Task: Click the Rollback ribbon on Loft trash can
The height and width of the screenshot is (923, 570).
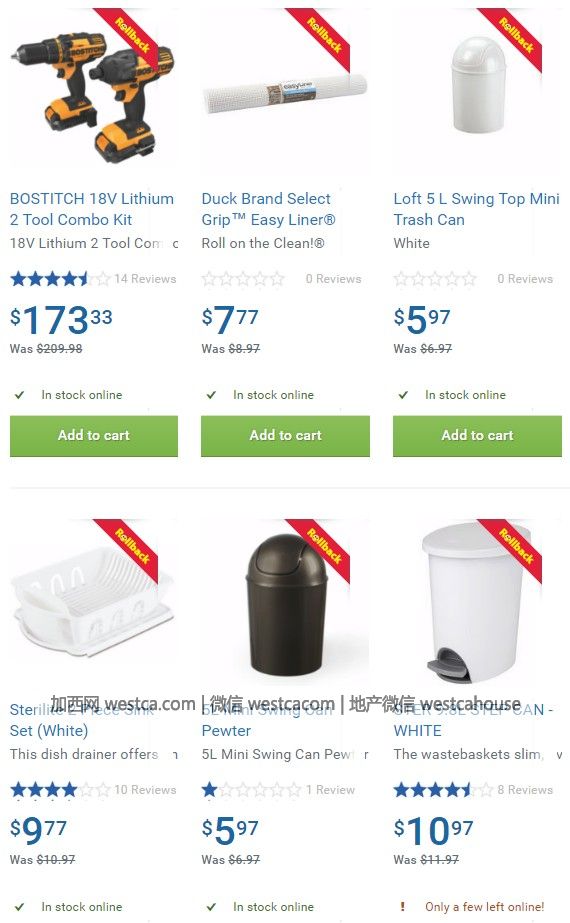Action: pyautogui.click(x=516, y=36)
